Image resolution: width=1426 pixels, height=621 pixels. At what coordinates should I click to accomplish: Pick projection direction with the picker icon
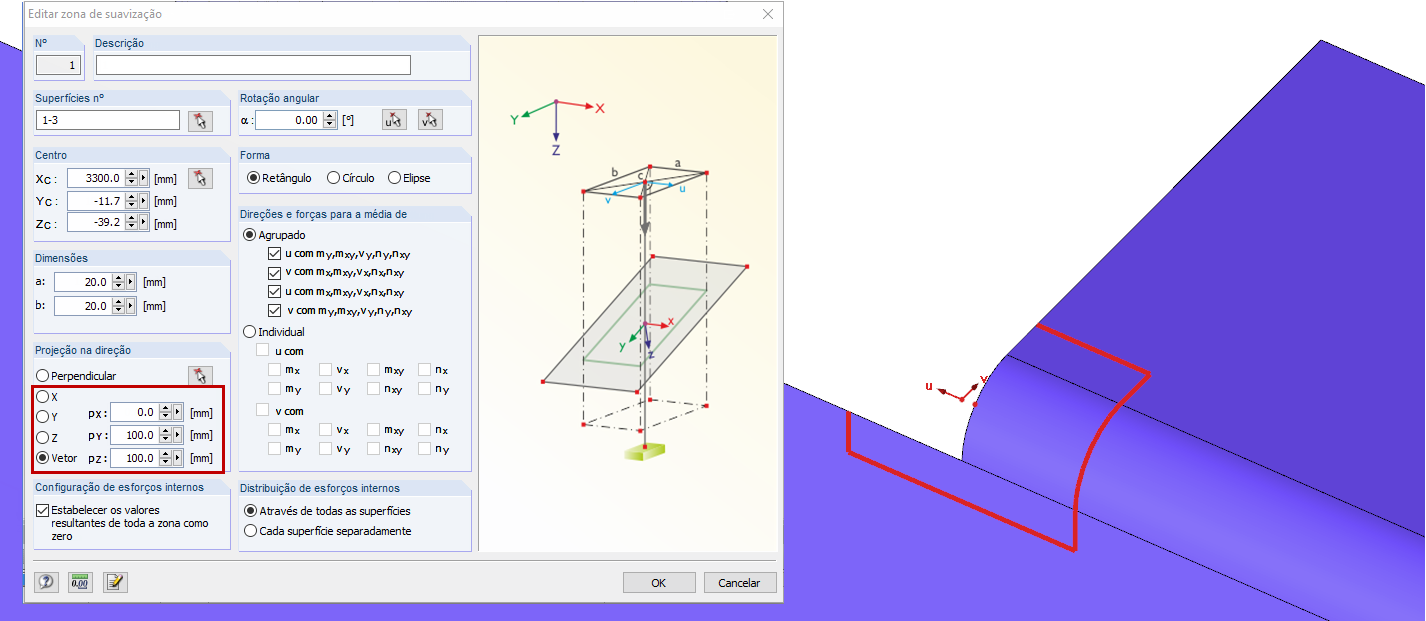pyautogui.click(x=199, y=375)
